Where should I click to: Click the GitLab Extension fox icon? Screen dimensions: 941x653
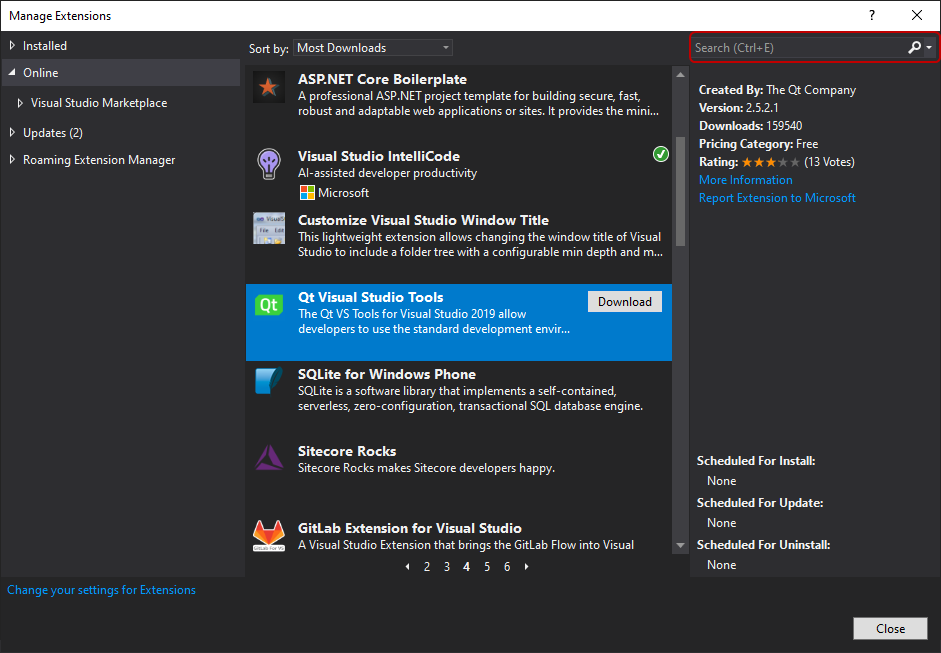(x=268, y=535)
